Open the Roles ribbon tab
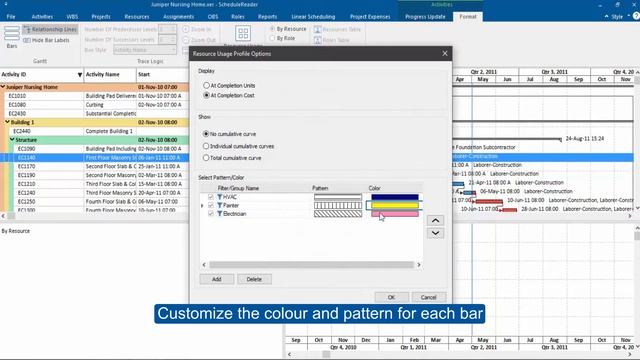Viewport: 640px width, 360px height. click(238, 17)
